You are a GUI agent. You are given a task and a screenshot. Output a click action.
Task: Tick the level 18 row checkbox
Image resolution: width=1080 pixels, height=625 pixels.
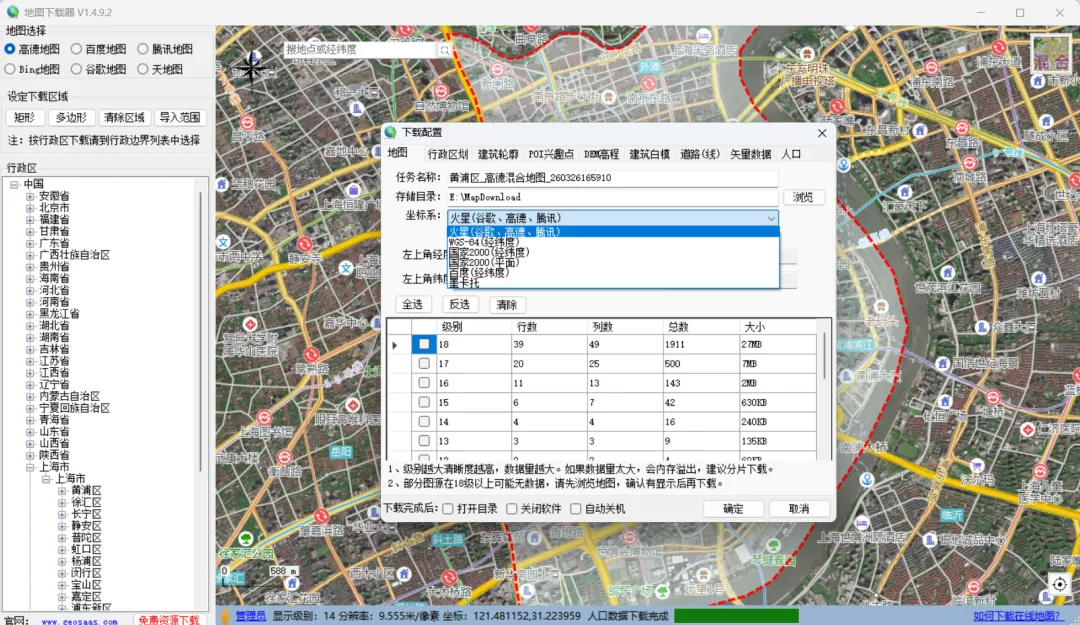(x=424, y=344)
